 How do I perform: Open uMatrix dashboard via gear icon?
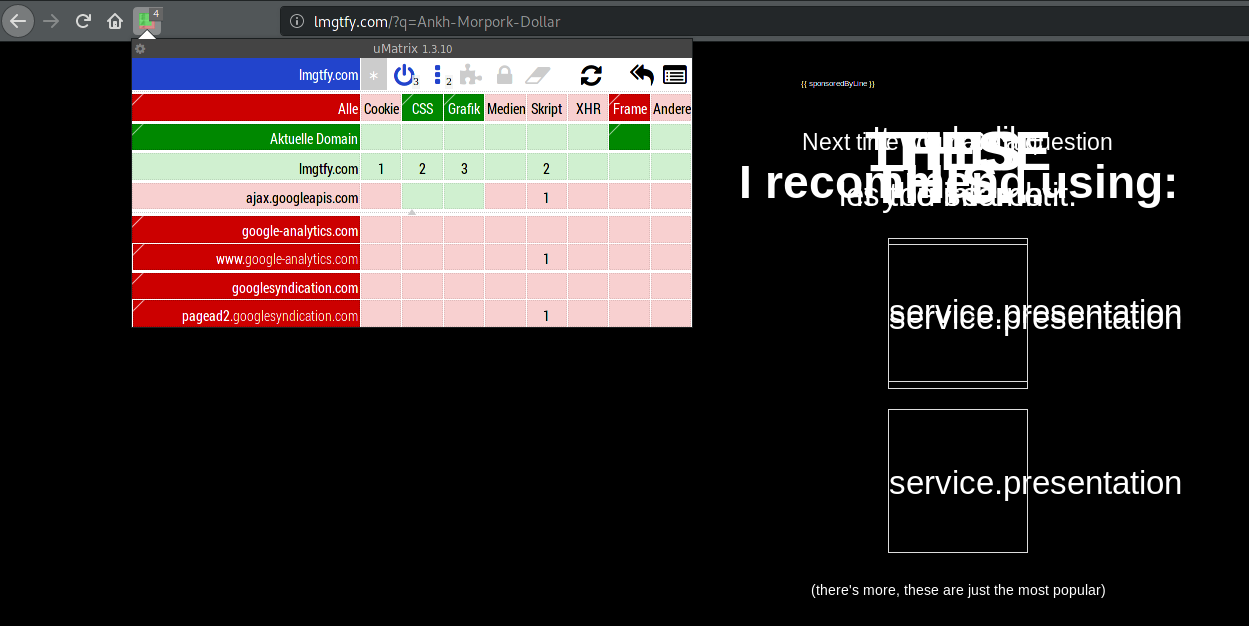[x=140, y=48]
